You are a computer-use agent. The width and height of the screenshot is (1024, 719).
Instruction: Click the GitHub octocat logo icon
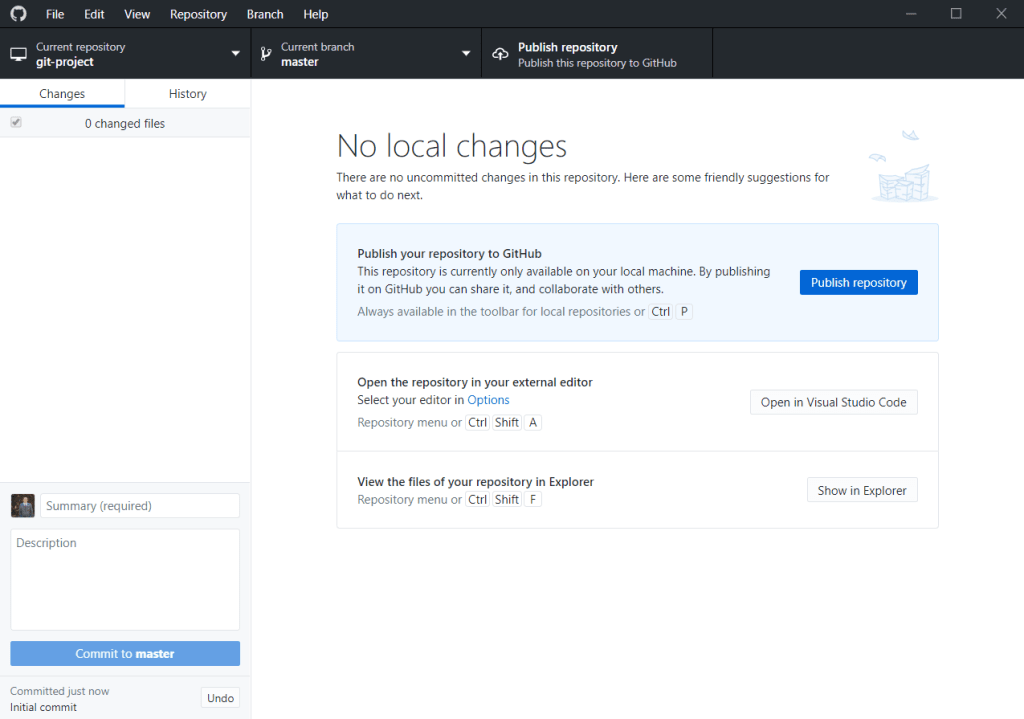pyautogui.click(x=18, y=14)
